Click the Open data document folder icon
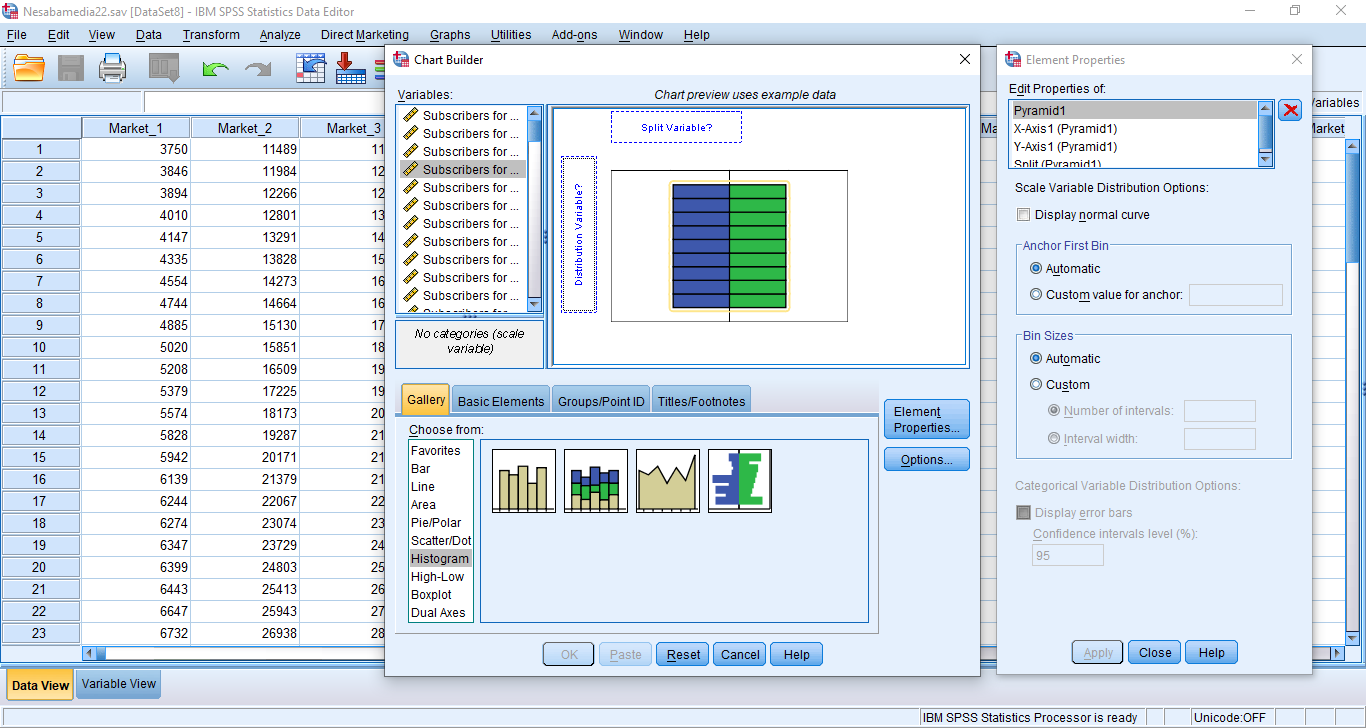1366x728 pixels. [x=30, y=68]
